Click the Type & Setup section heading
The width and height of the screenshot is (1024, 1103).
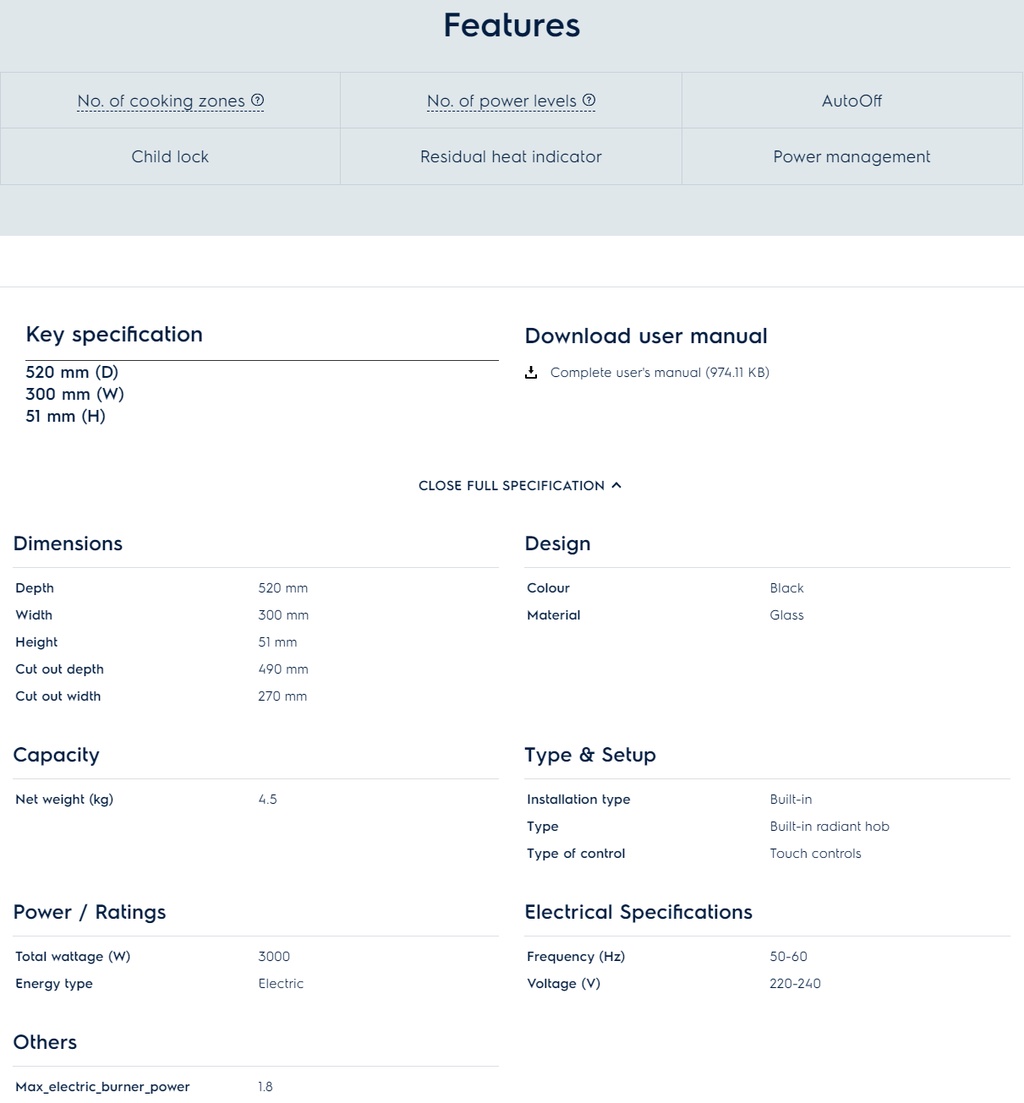click(x=590, y=755)
